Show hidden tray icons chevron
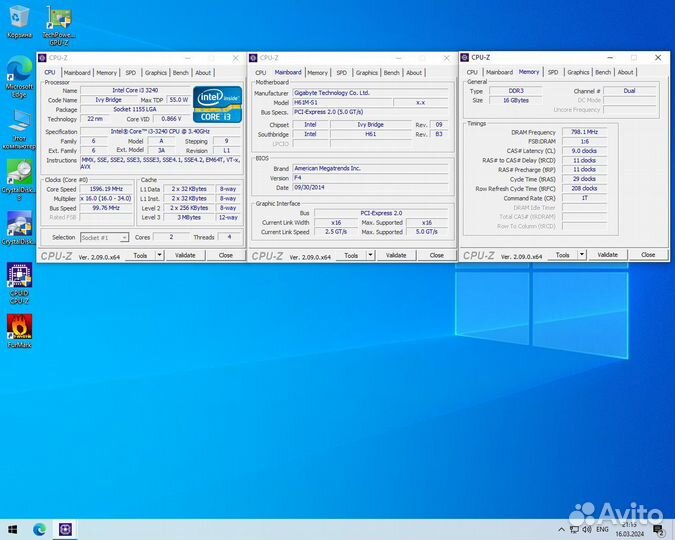The width and height of the screenshot is (675, 540). click(x=561, y=529)
